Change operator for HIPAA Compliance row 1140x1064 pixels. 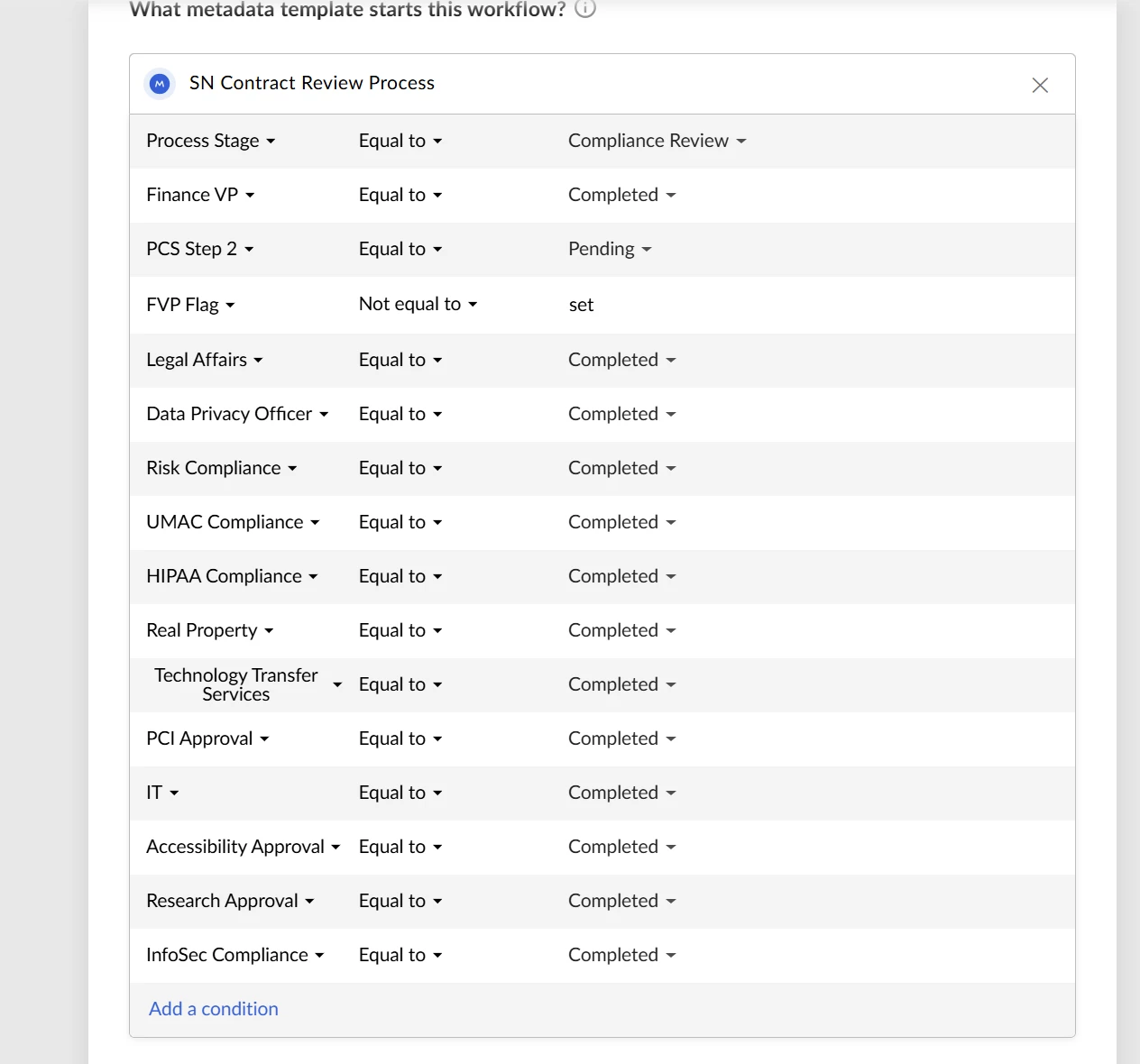[x=400, y=576]
